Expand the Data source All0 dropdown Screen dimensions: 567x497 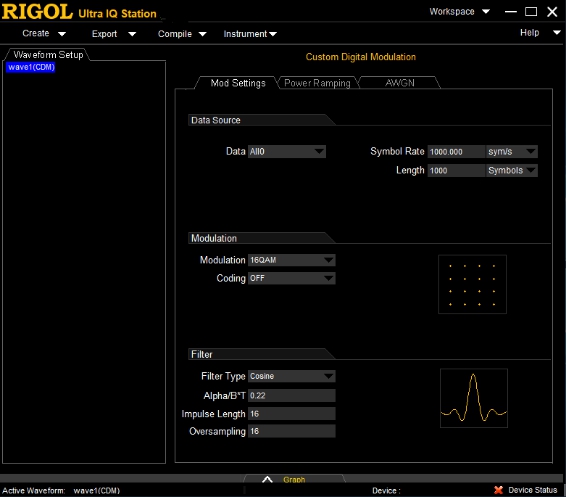(287, 152)
